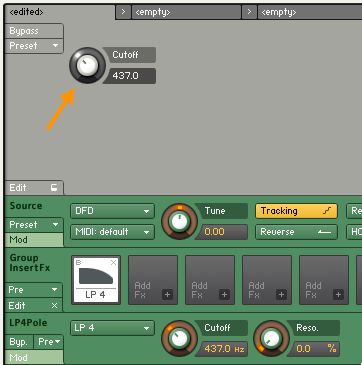
Task: Click arrow button before second <empty> tab
Action: 249,12
